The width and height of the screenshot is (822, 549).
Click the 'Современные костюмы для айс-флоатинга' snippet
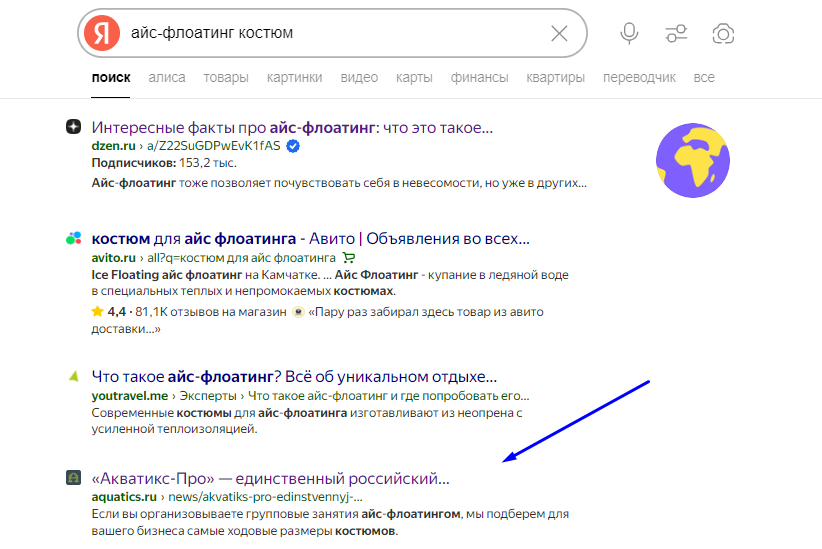coord(307,421)
